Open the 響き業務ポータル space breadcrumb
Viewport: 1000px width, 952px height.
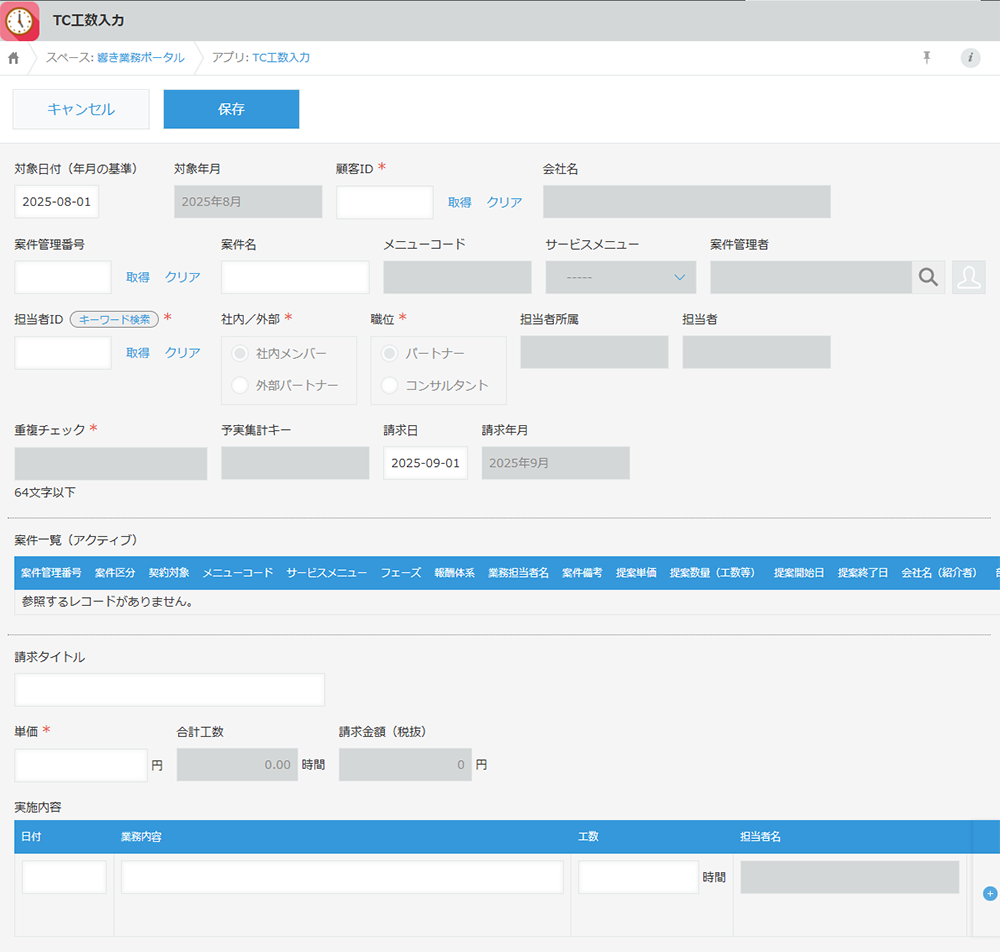140,58
